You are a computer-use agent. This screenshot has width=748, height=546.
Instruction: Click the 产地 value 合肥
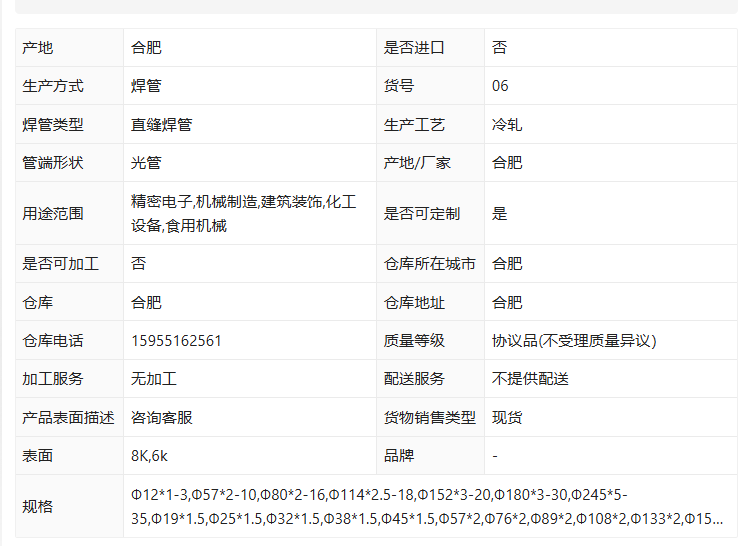[x=146, y=48]
